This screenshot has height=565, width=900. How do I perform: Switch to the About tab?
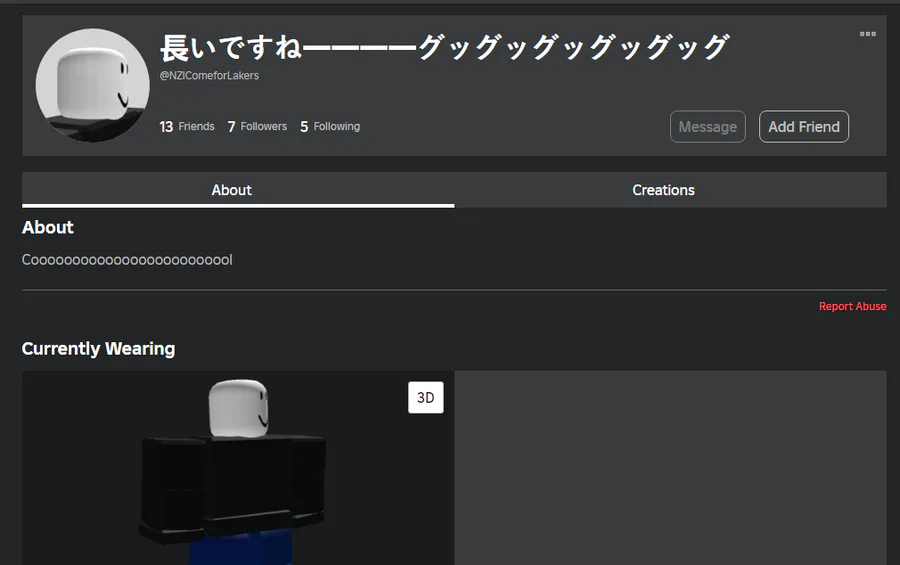238,190
